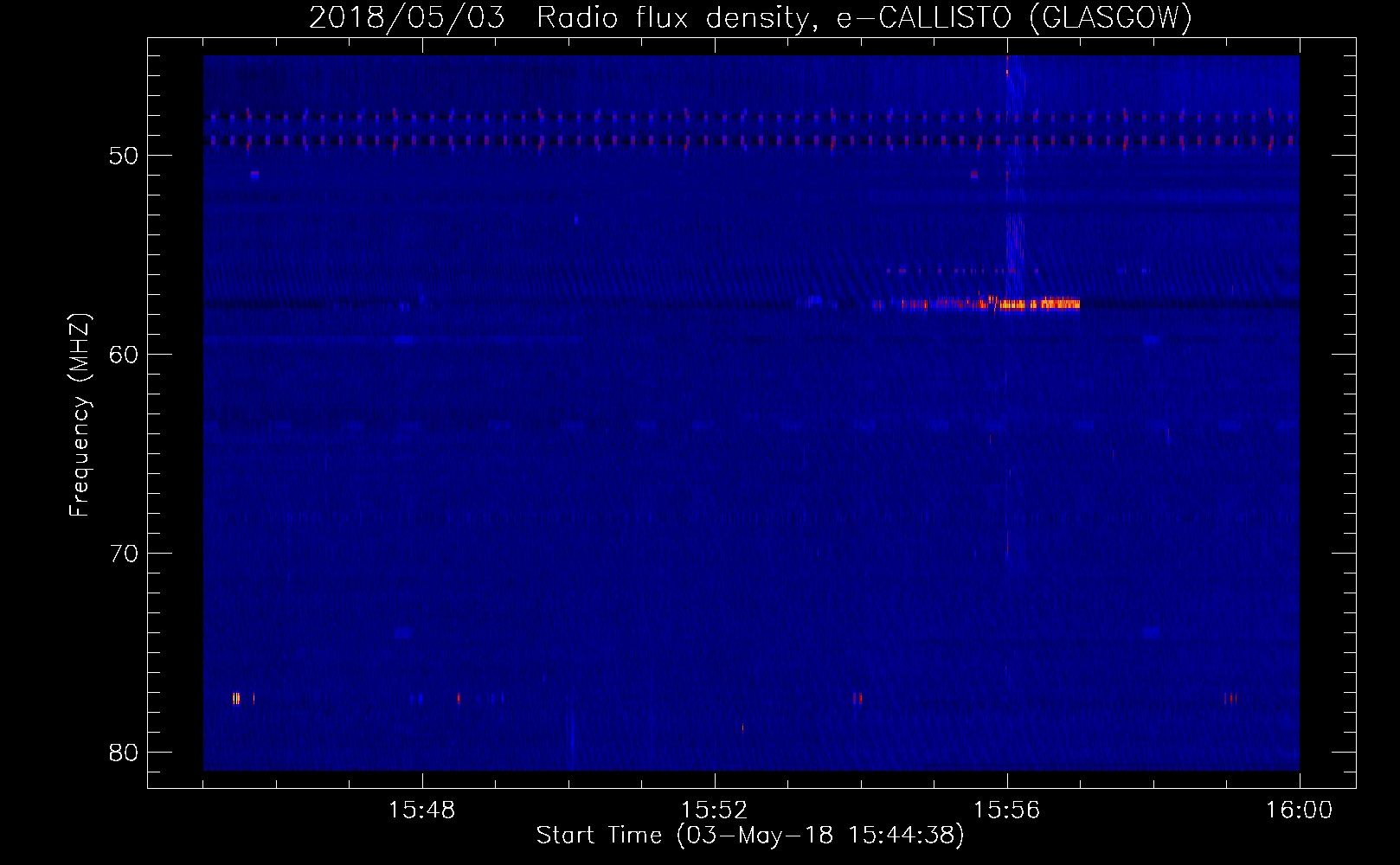1400x865 pixels.
Task: Click the time tick label '15:48'
Action: tap(422, 811)
